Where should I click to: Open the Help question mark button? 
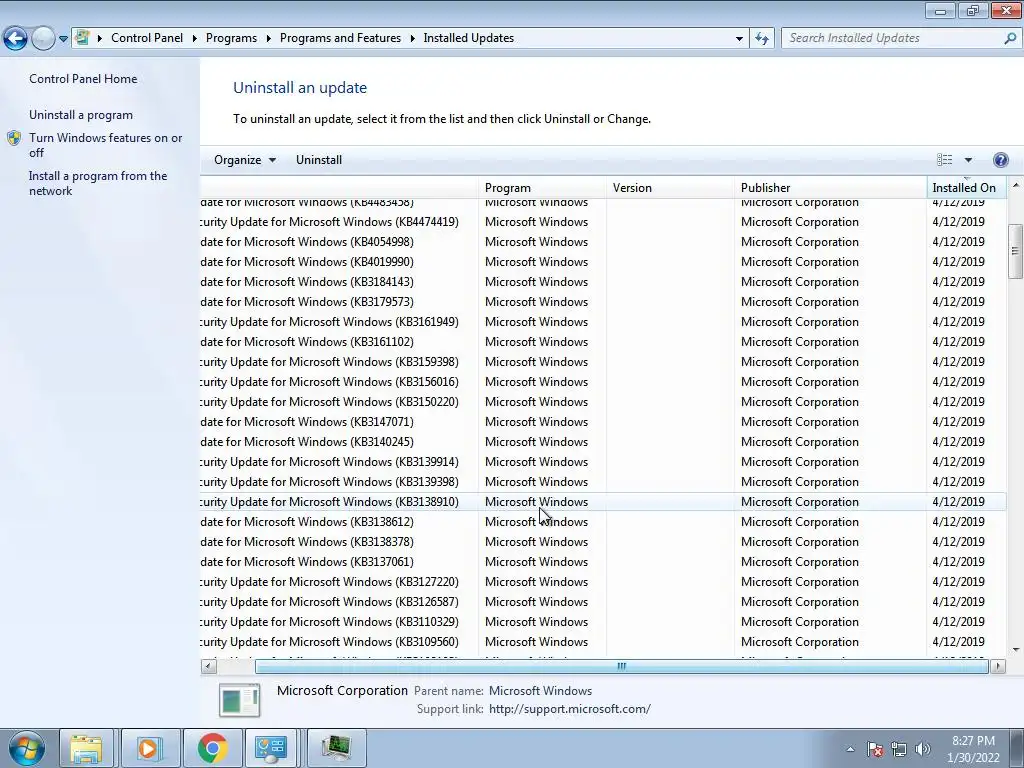(1000, 160)
